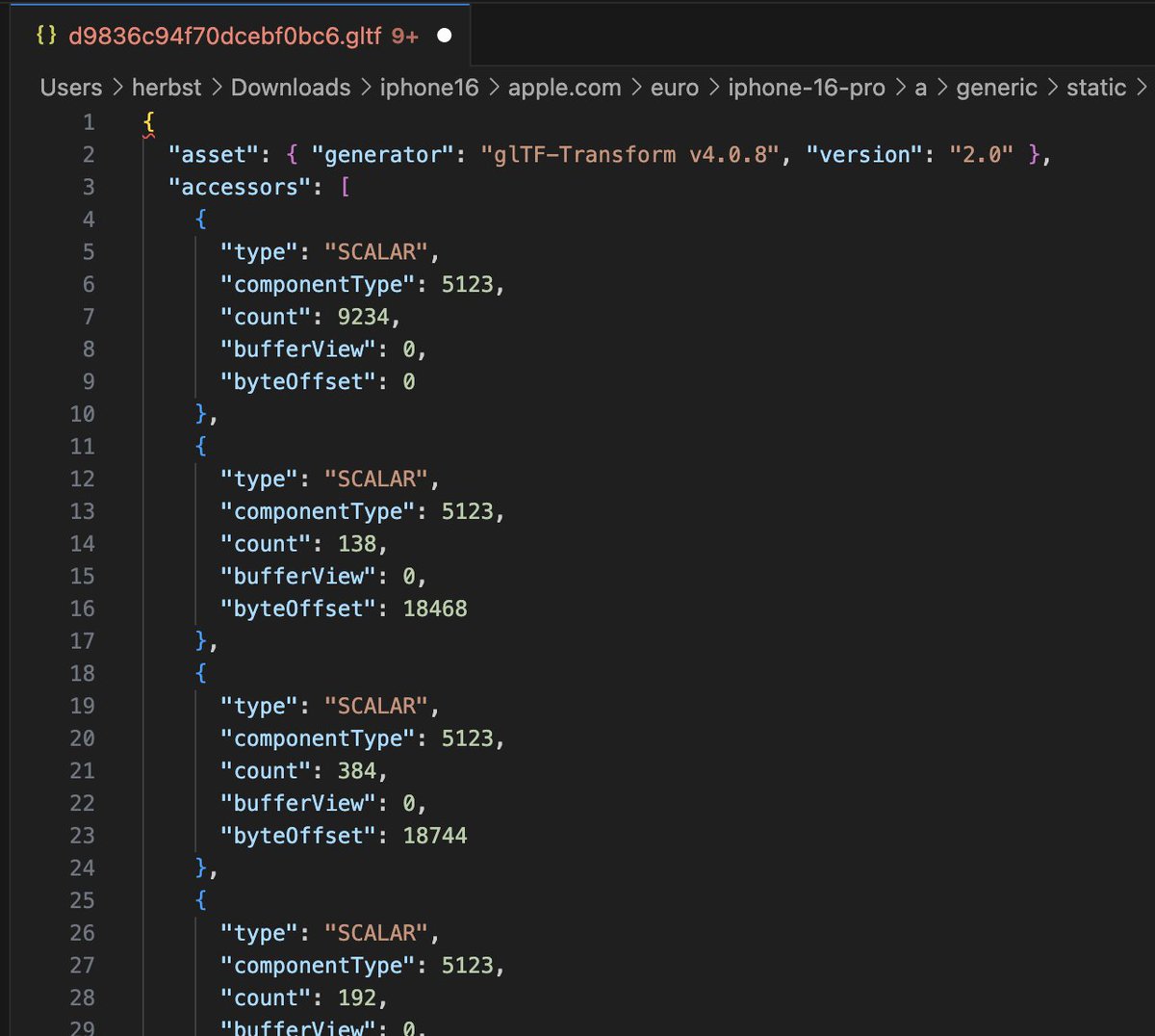This screenshot has width=1155, height=1036.
Task: Click the opening brace on line 18
Action: [x=199, y=673]
